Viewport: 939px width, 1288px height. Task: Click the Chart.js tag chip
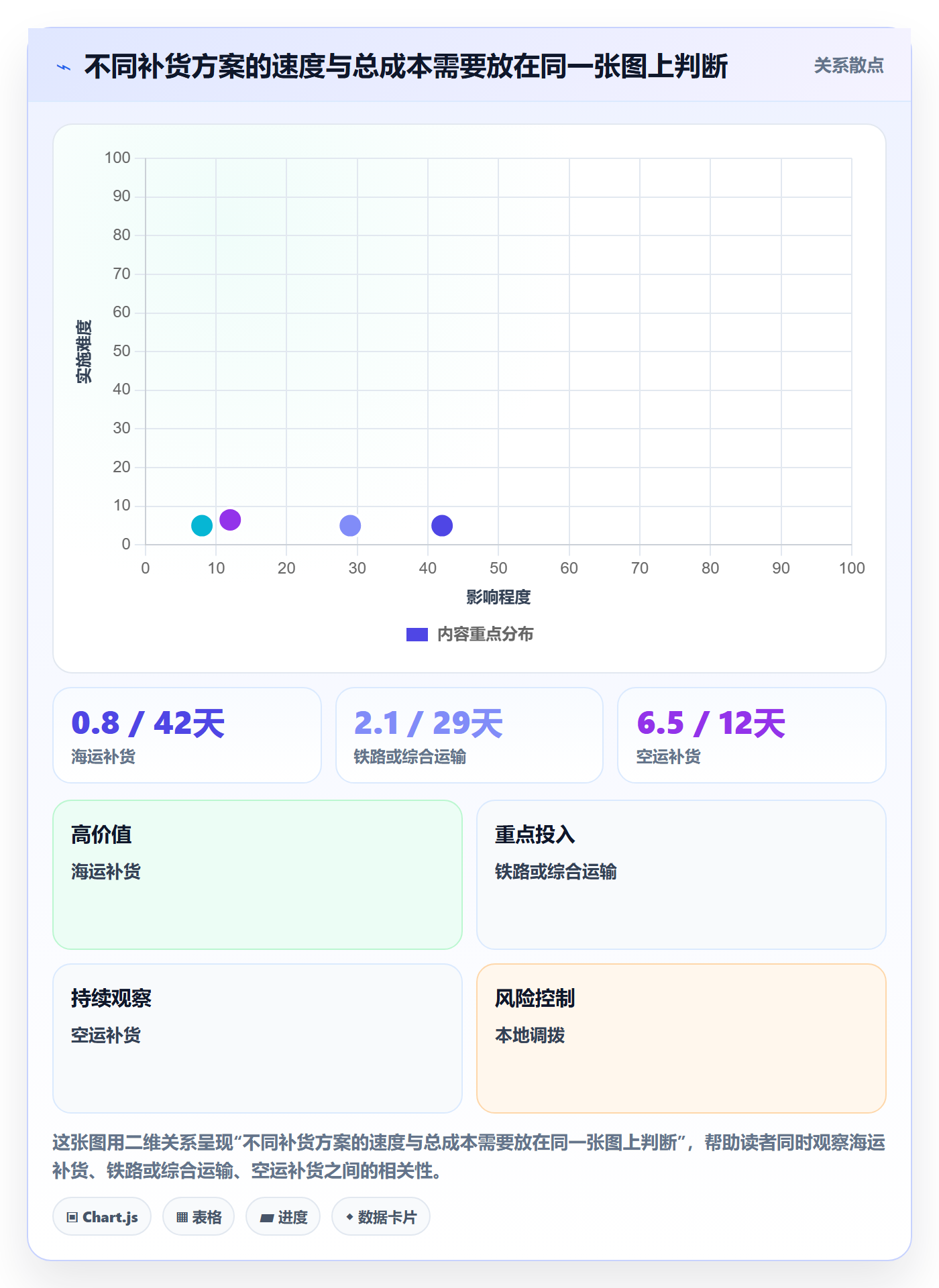tap(102, 1216)
